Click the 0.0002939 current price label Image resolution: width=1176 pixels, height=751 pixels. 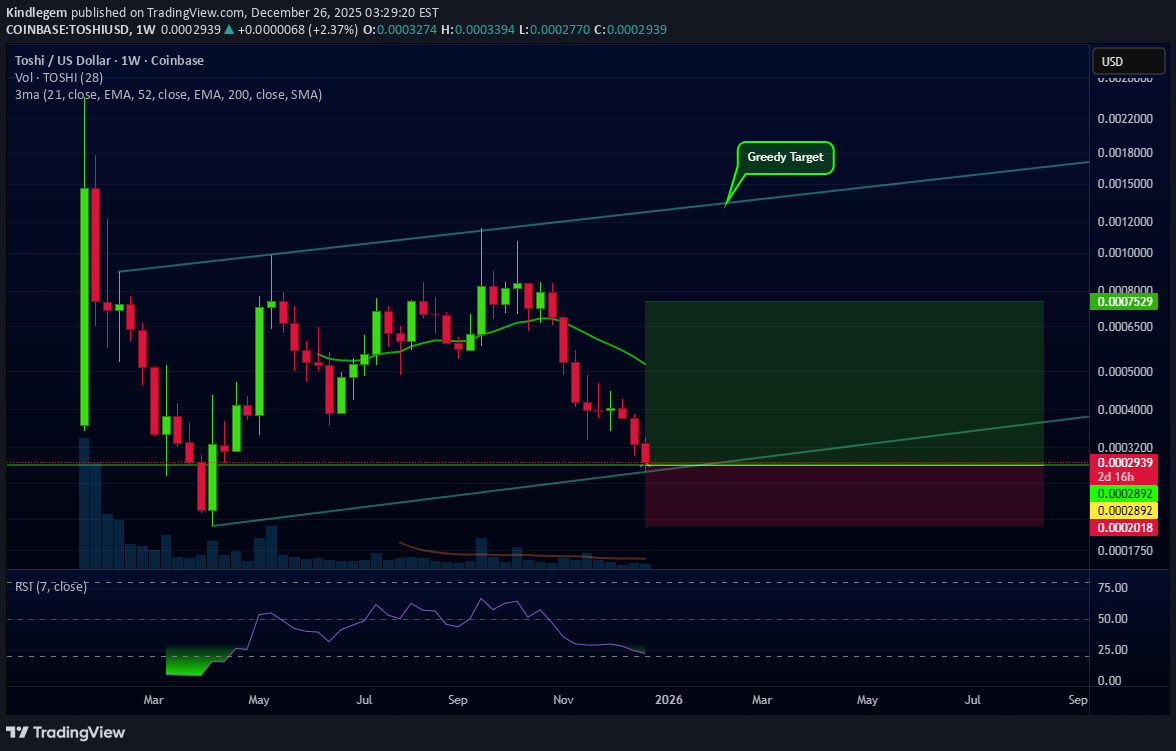tap(1124, 463)
